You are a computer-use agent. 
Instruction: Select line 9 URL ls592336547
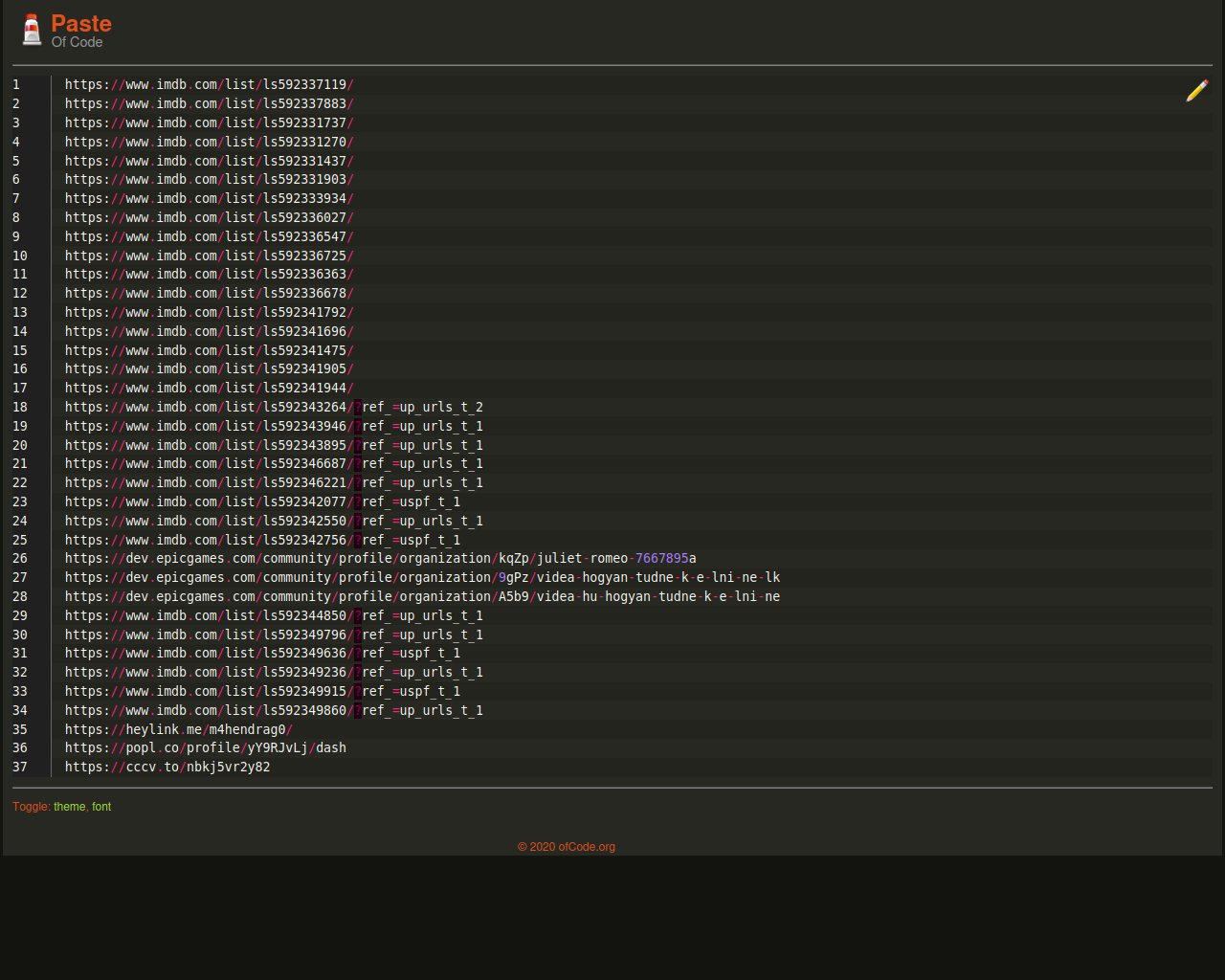pos(210,236)
